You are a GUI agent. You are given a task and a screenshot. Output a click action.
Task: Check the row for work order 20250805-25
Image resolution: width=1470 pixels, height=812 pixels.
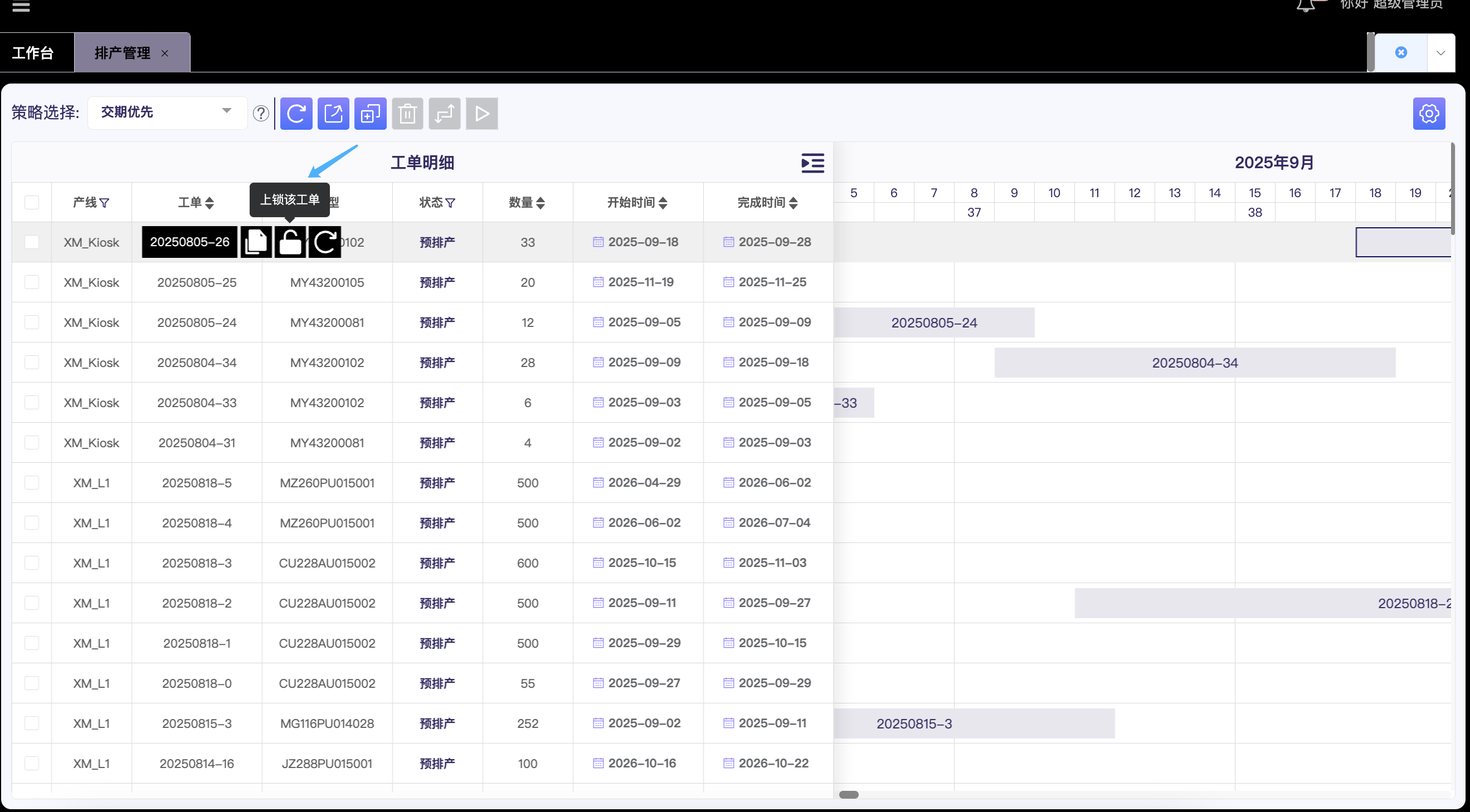click(x=32, y=282)
